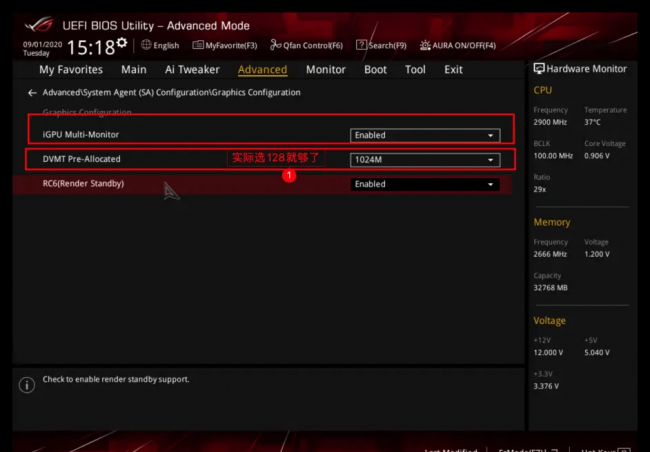Click the +12V 12.000 V reading
Screen dimensions: 650x452
point(548,353)
